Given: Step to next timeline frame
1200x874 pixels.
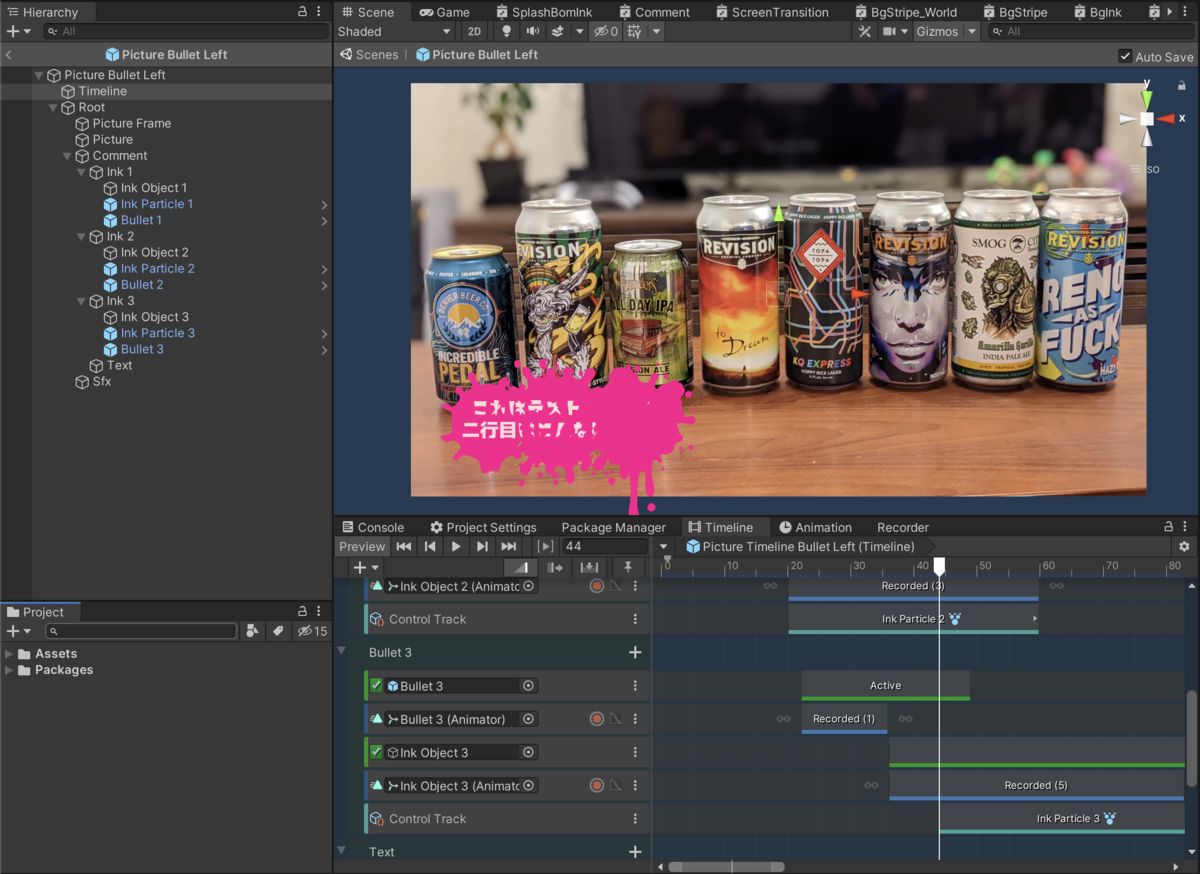Looking at the screenshot, I should (482, 546).
